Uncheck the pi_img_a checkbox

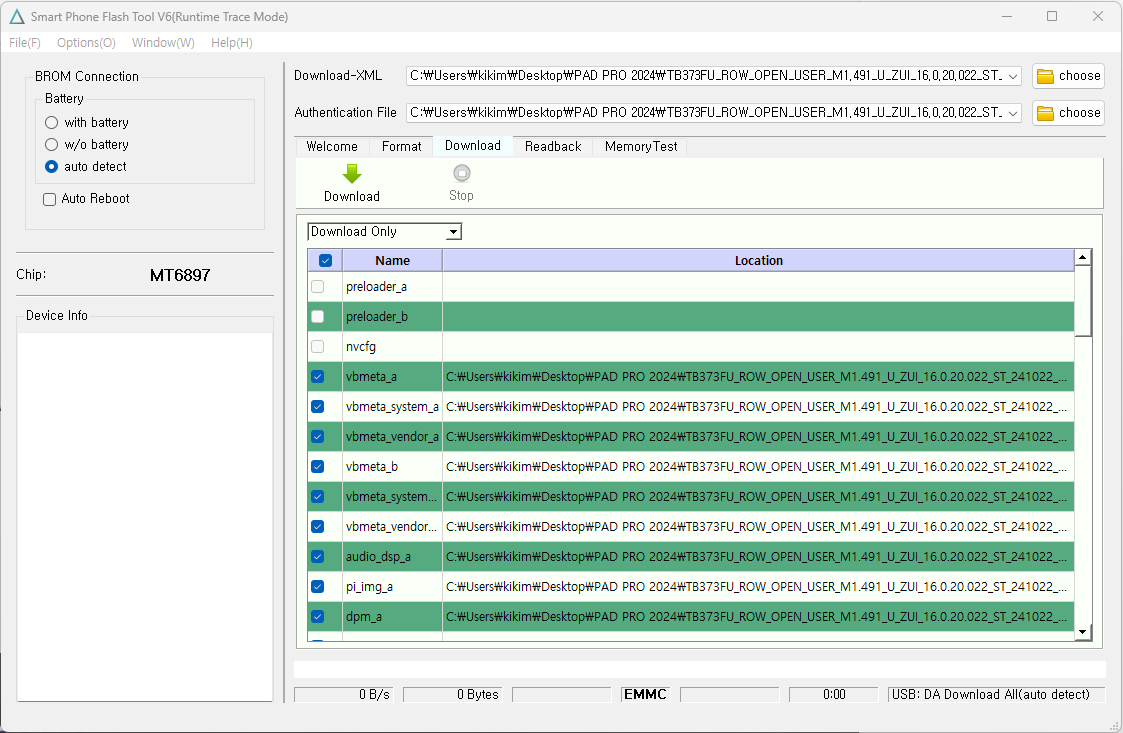[318, 587]
